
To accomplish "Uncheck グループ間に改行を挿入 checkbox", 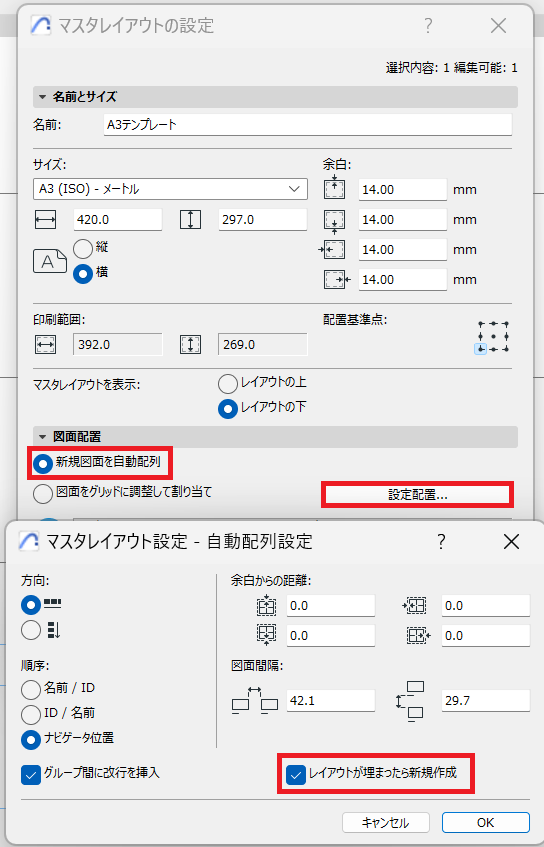I will click(x=31, y=775).
